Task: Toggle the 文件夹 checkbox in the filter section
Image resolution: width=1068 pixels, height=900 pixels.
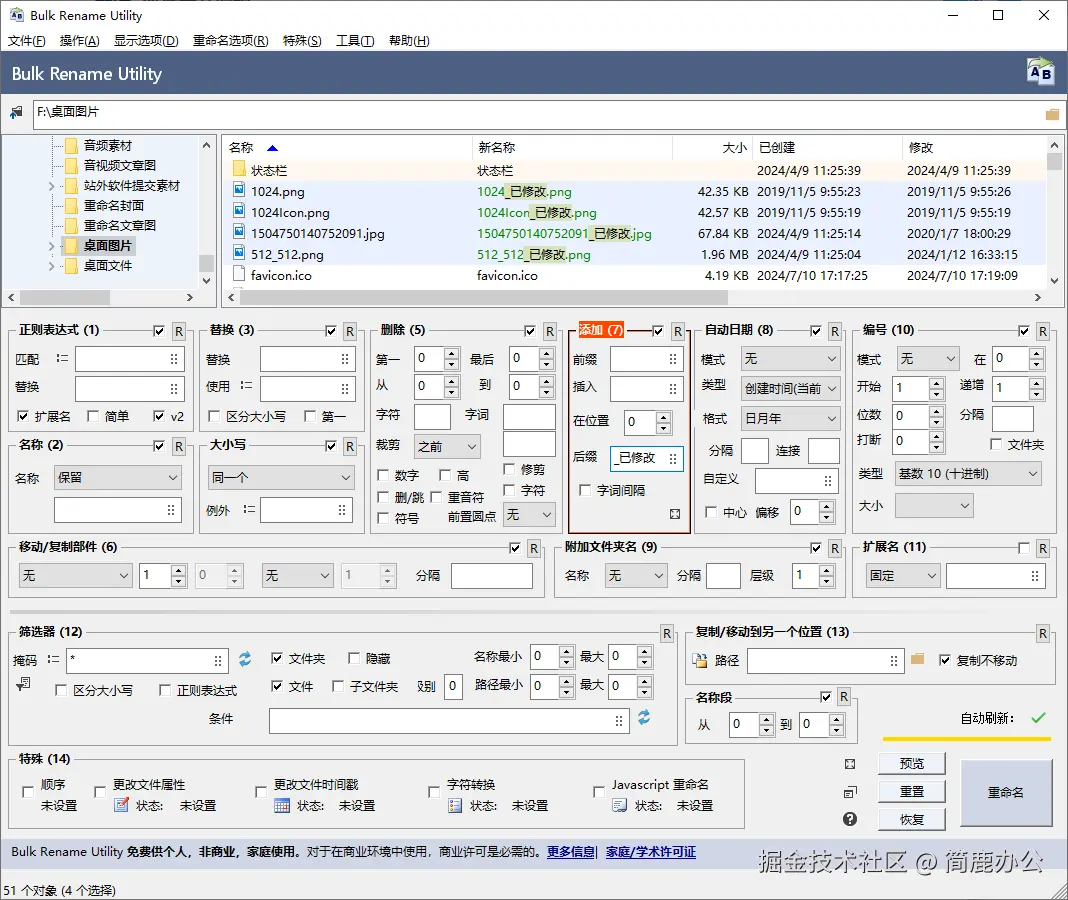Action: [277, 658]
